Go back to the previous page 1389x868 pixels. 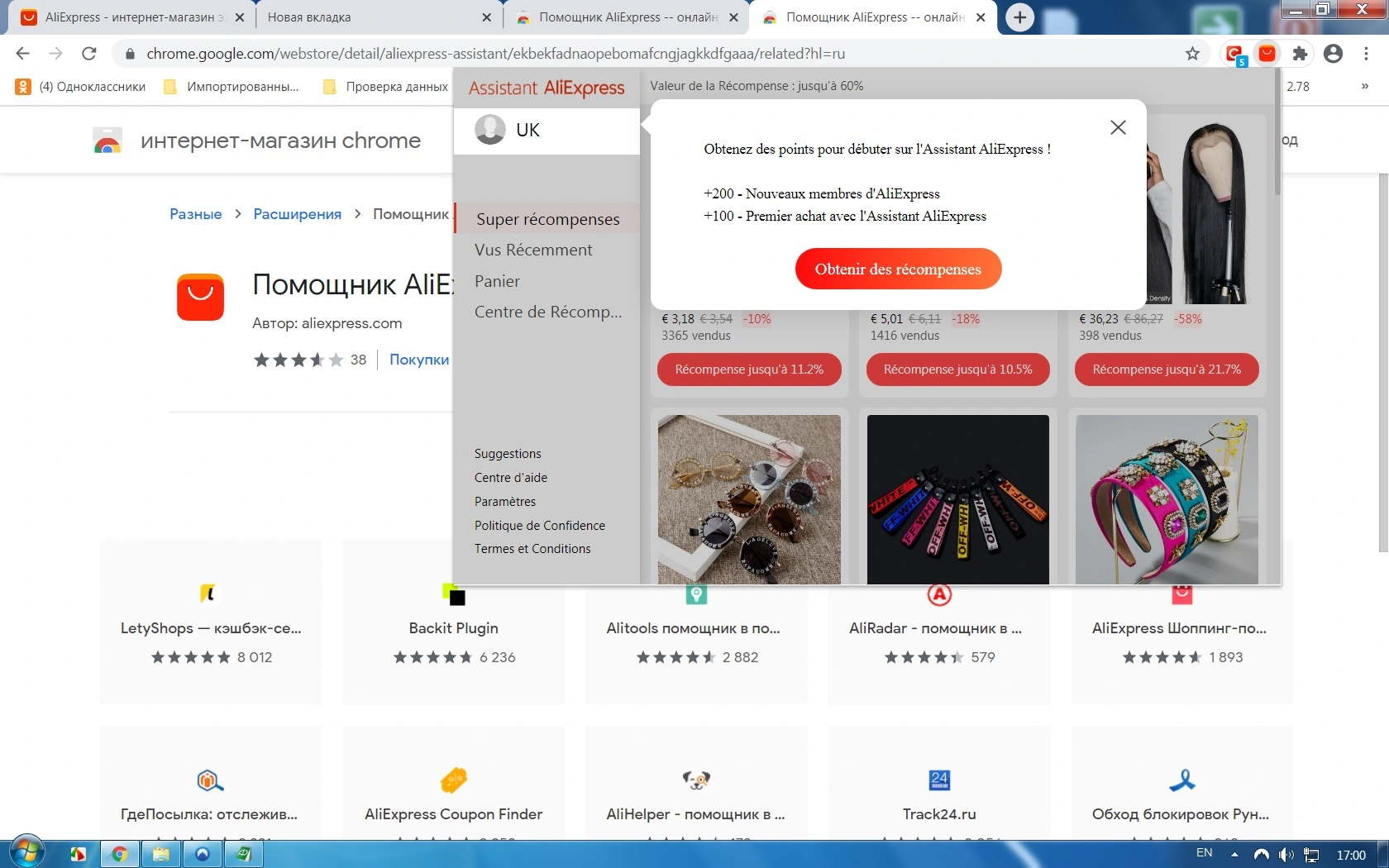23,54
